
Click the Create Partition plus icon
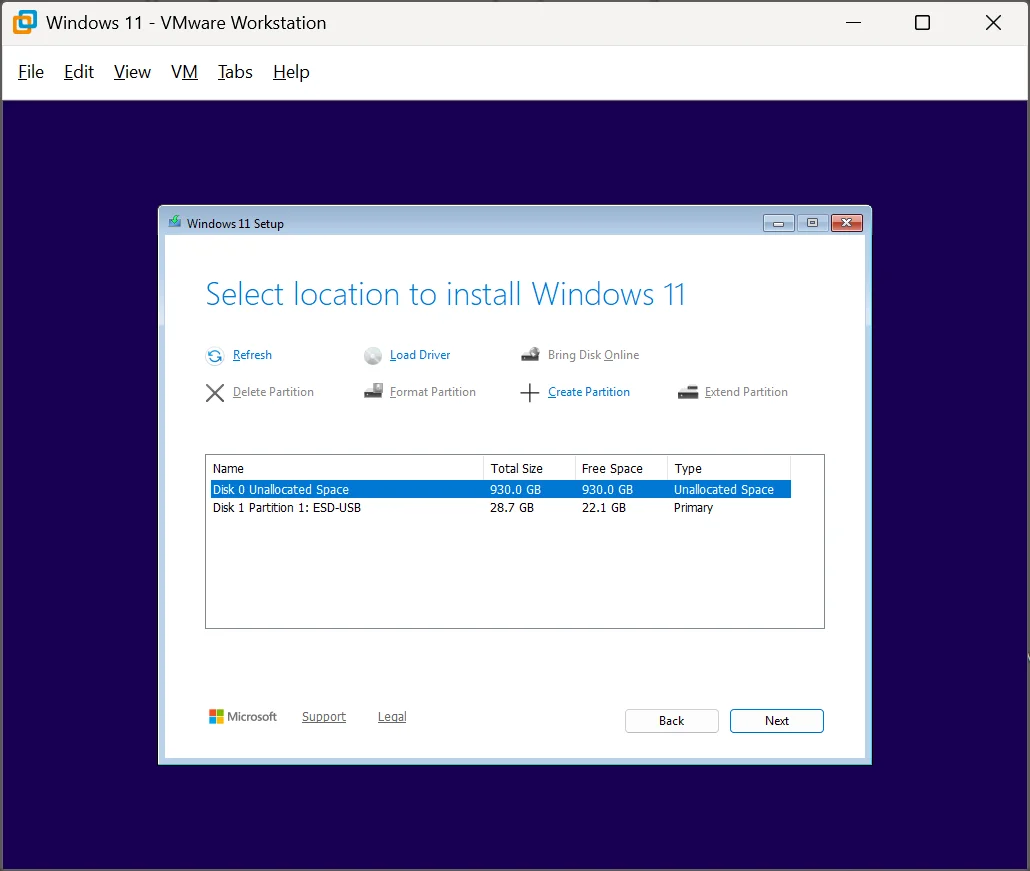[x=529, y=393]
